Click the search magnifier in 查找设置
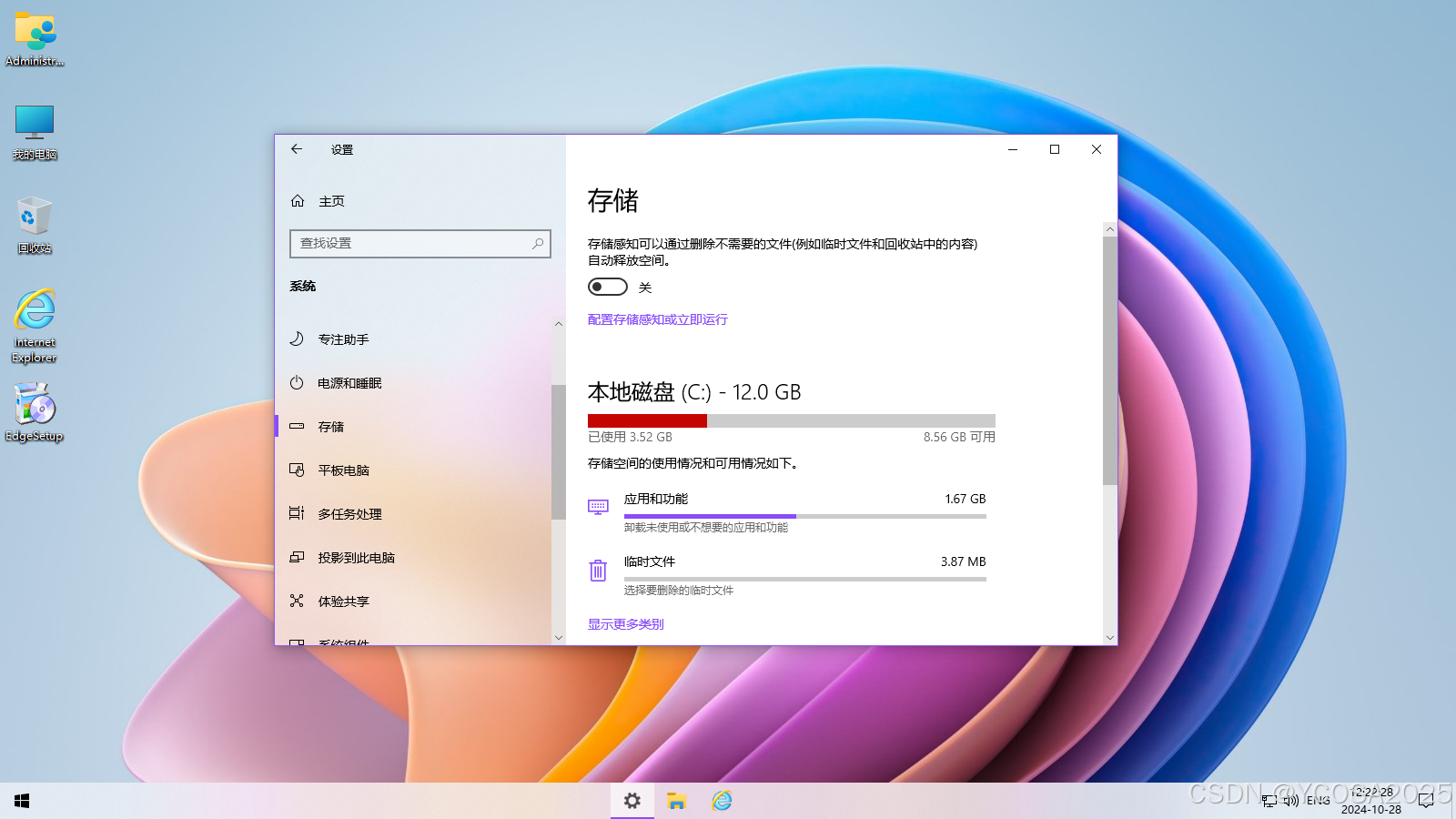The height and width of the screenshot is (819, 1456). click(538, 244)
